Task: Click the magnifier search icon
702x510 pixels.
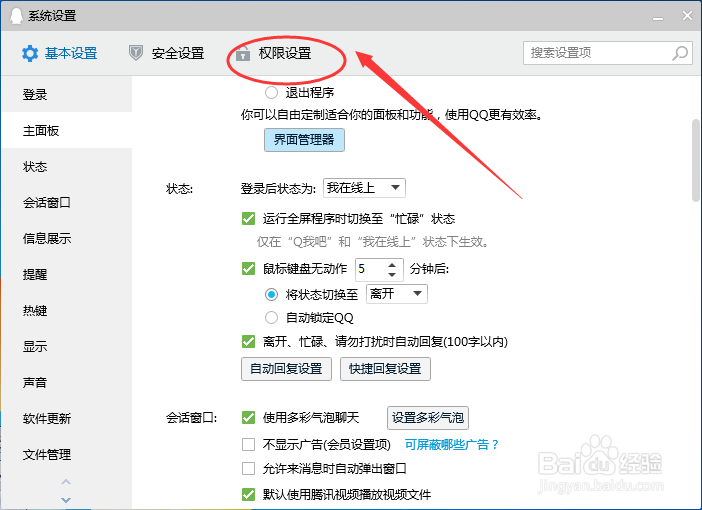Action: pyautogui.click(x=680, y=53)
